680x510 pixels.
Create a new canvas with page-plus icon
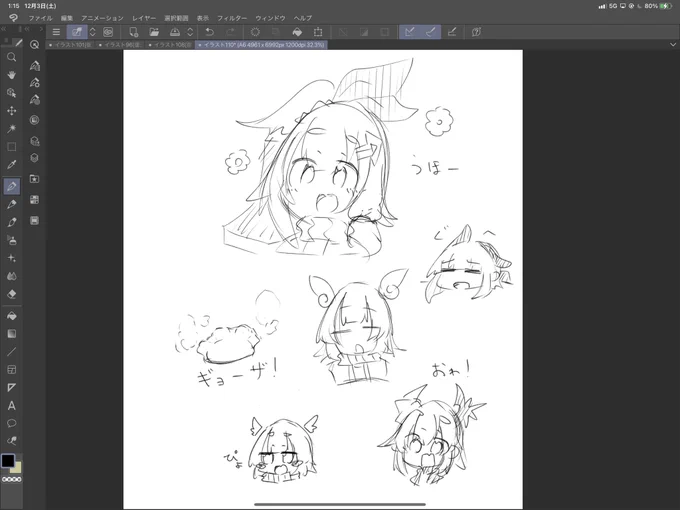[x=134, y=32]
